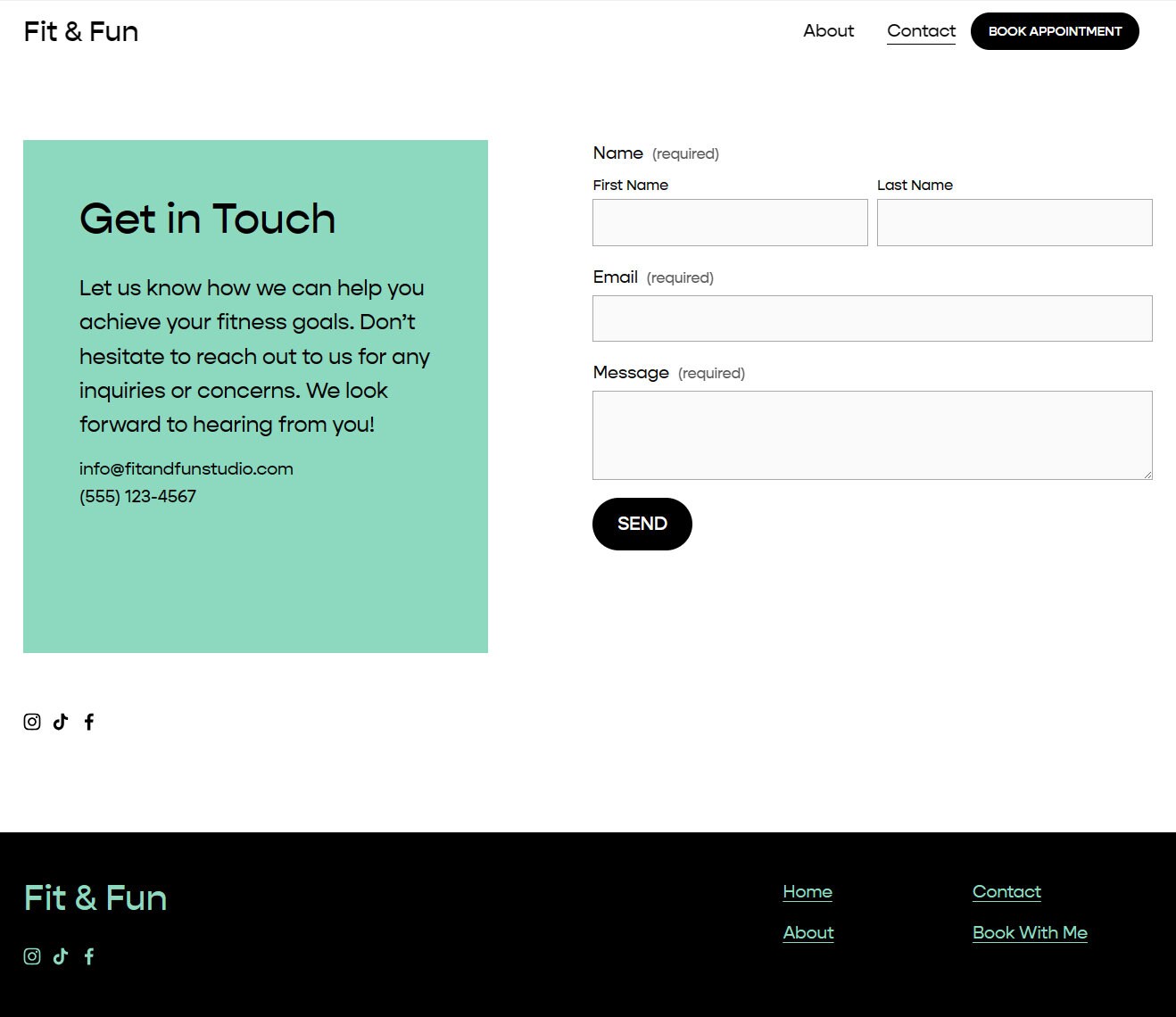This screenshot has height=1017, width=1176.
Task: Open the green Instagram icon in the footer
Action: point(32,956)
